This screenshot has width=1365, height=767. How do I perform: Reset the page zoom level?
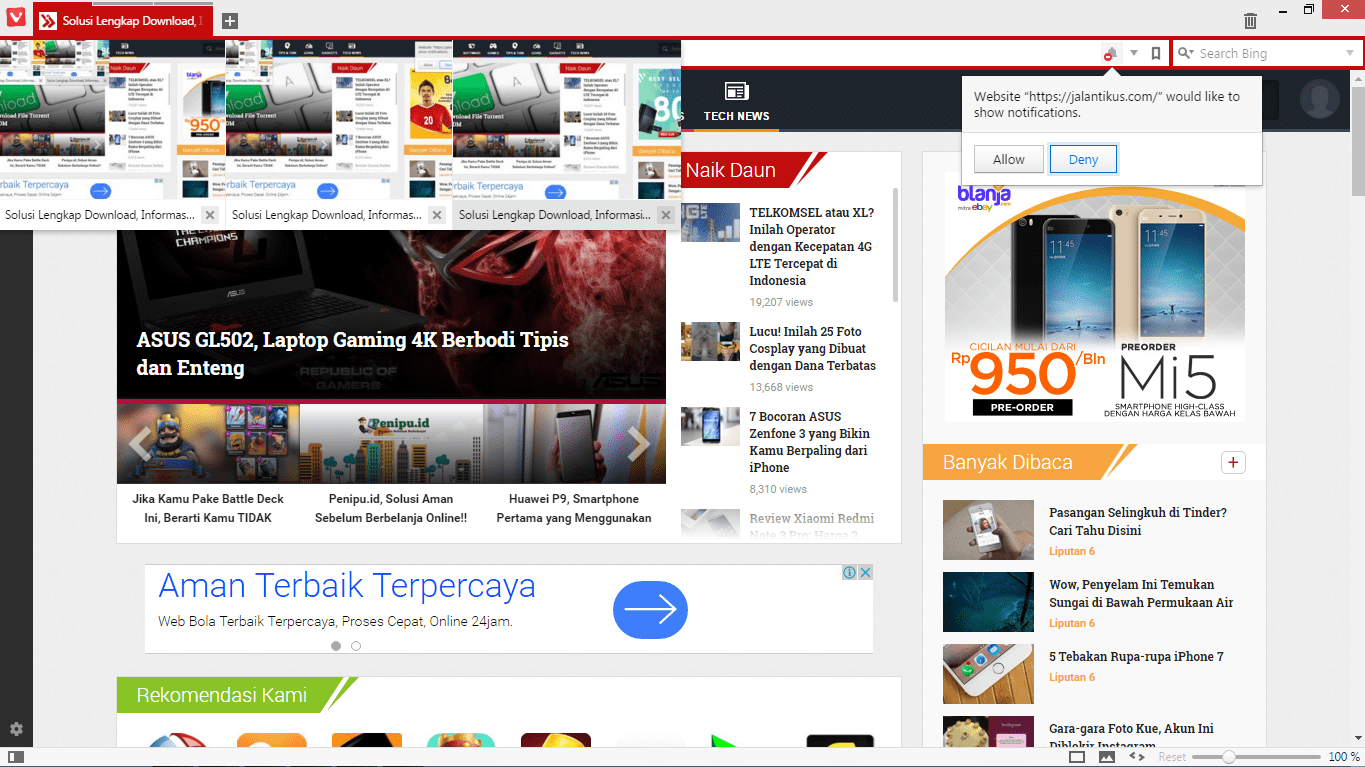pos(1172,757)
